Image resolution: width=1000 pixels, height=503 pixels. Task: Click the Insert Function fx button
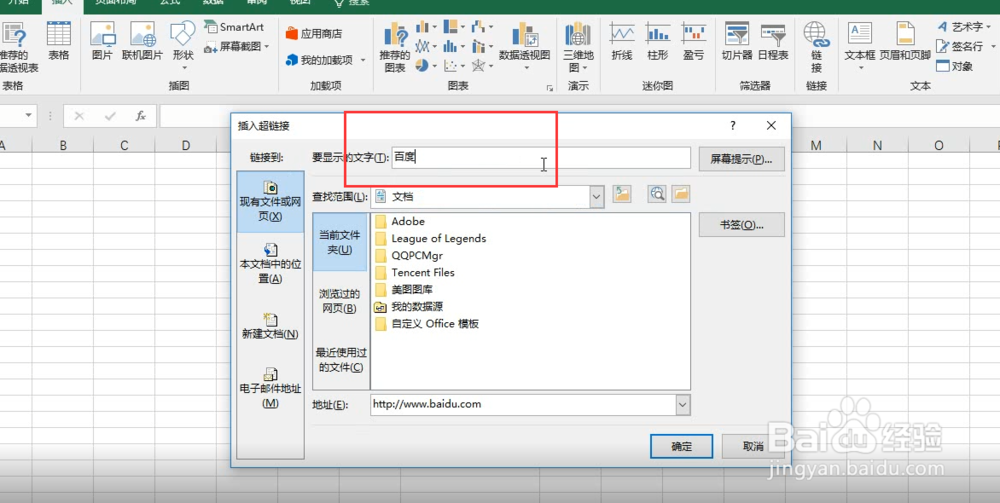click(x=141, y=116)
